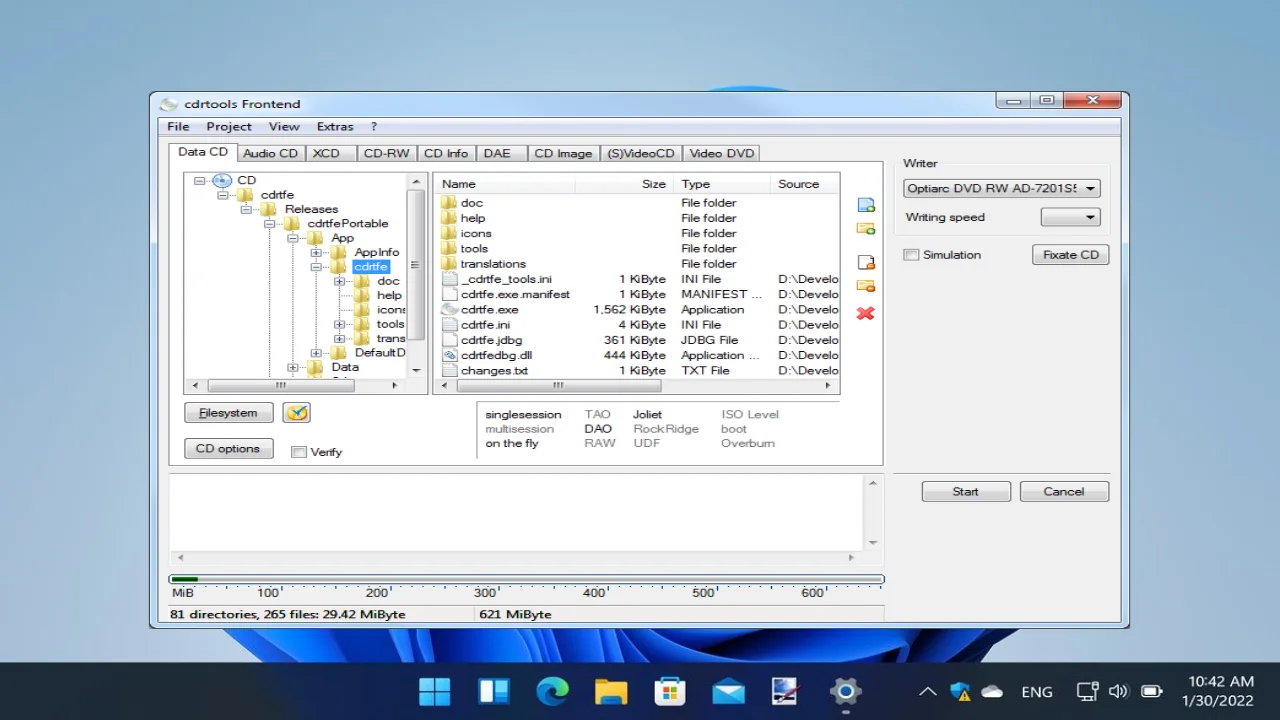
Task: Click the Filesystem button
Action: click(228, 413)
